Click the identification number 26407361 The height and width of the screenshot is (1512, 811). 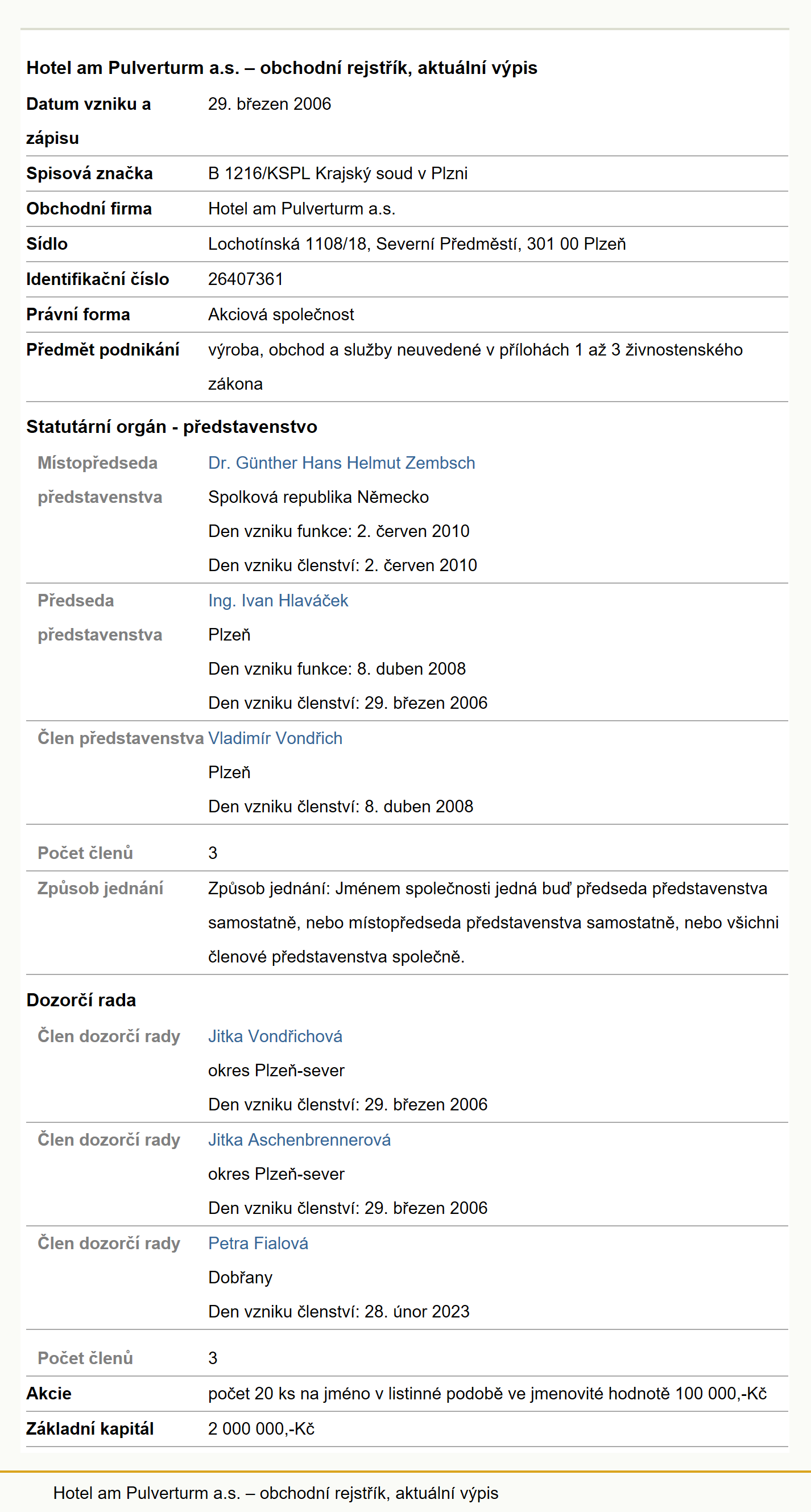click(x=246, y=279)
